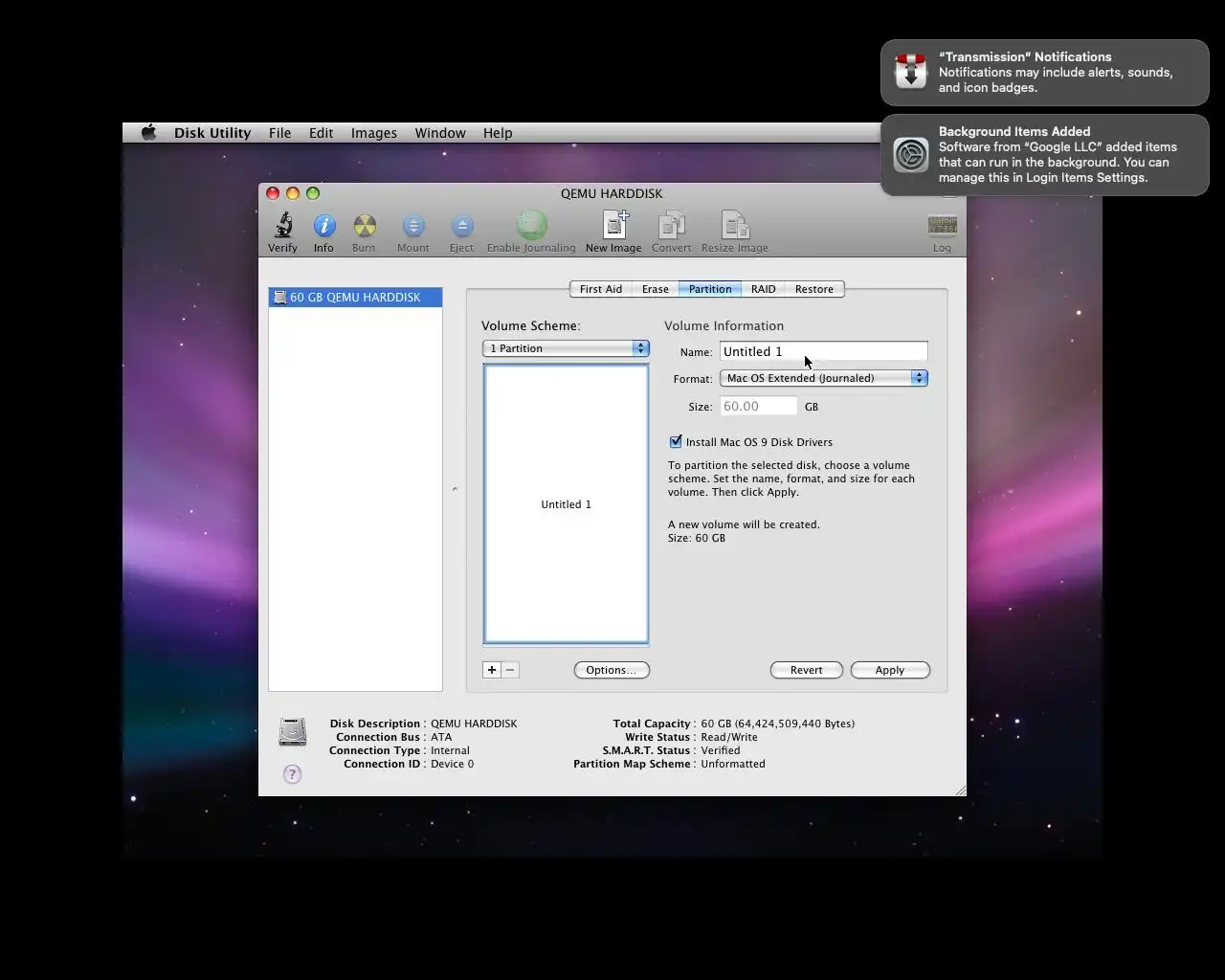
Task: Click the Apply button
Action: pyautogui.click(x=890, y=670)
